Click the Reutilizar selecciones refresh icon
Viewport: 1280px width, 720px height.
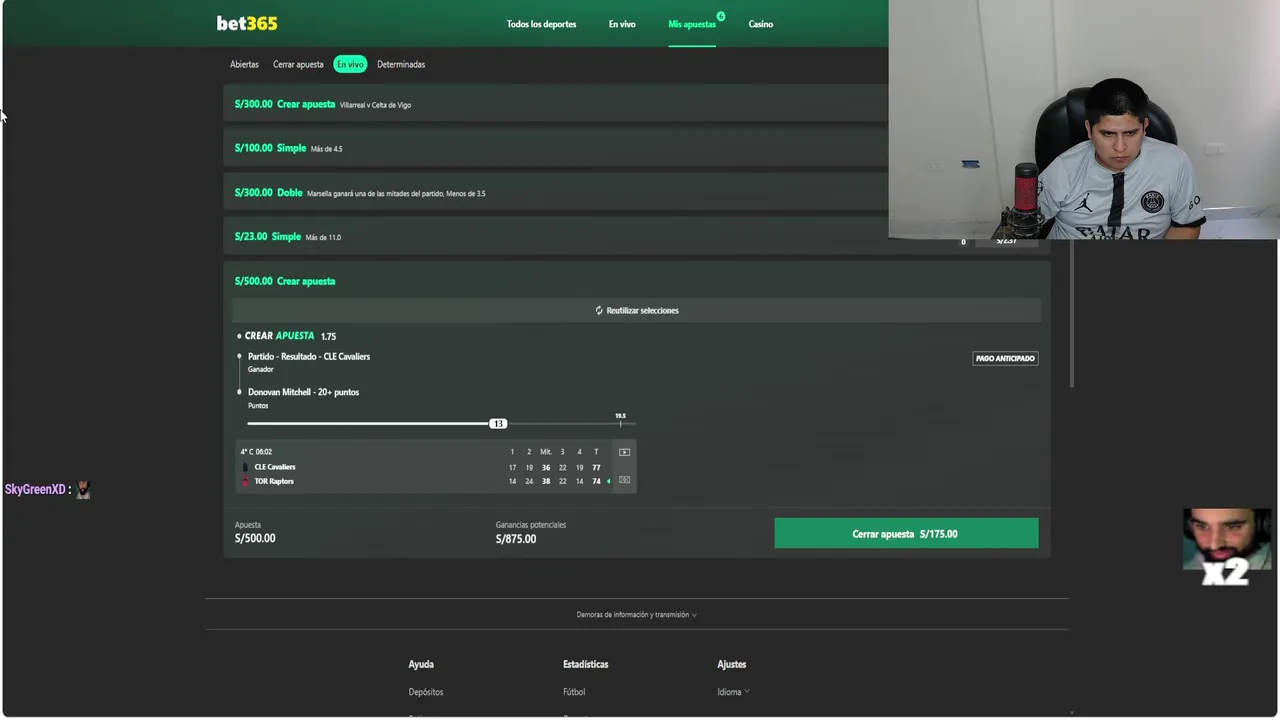(599, 310)
